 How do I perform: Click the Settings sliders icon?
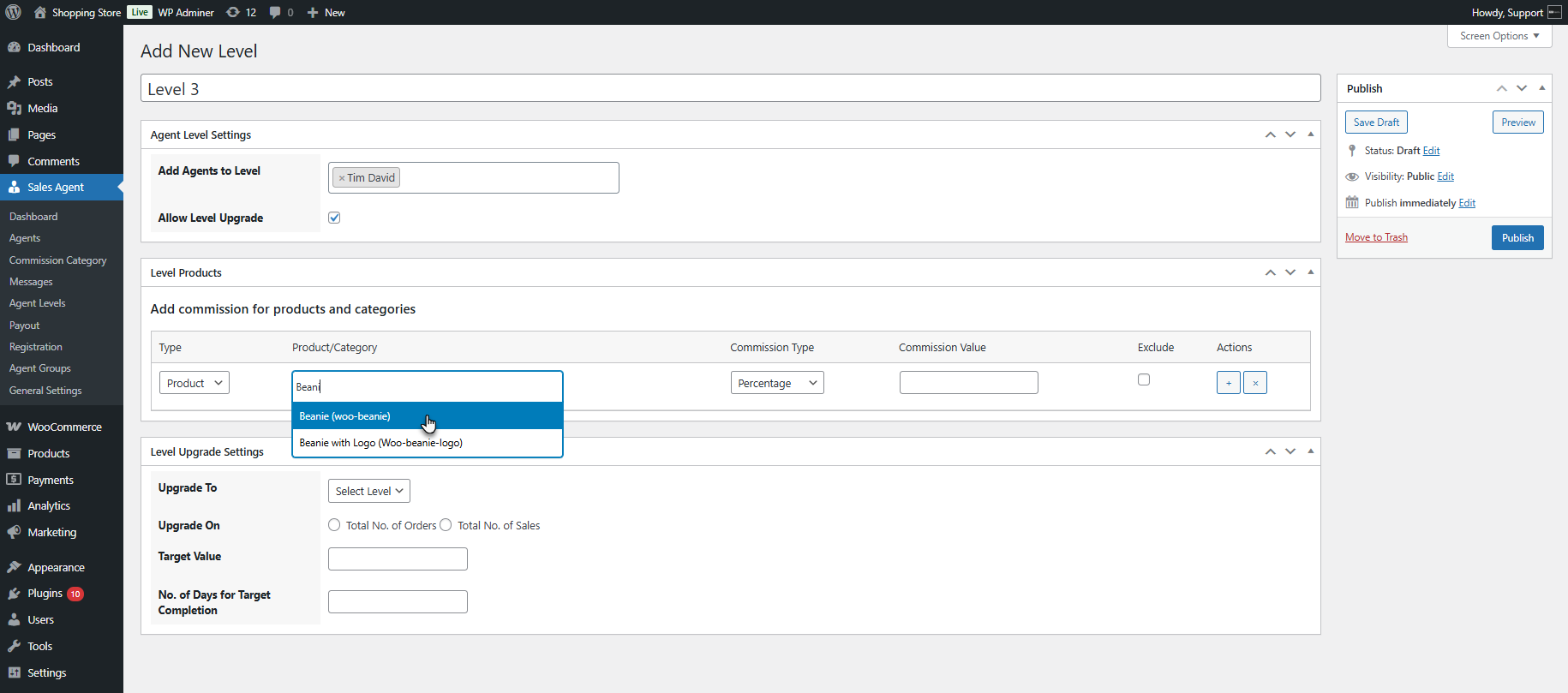click(x=14, y=672)
